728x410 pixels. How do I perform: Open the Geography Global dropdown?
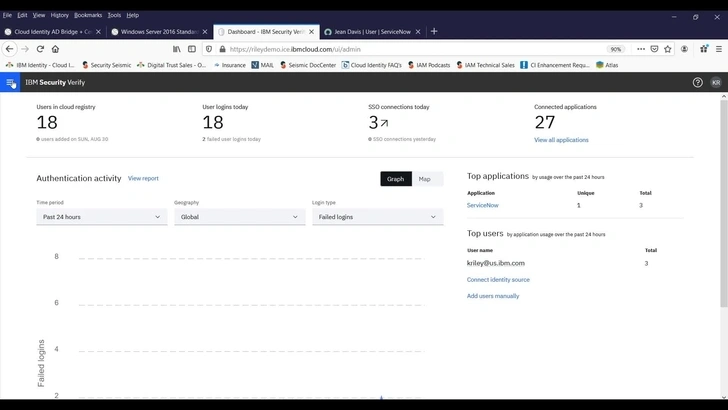point(239,217)
